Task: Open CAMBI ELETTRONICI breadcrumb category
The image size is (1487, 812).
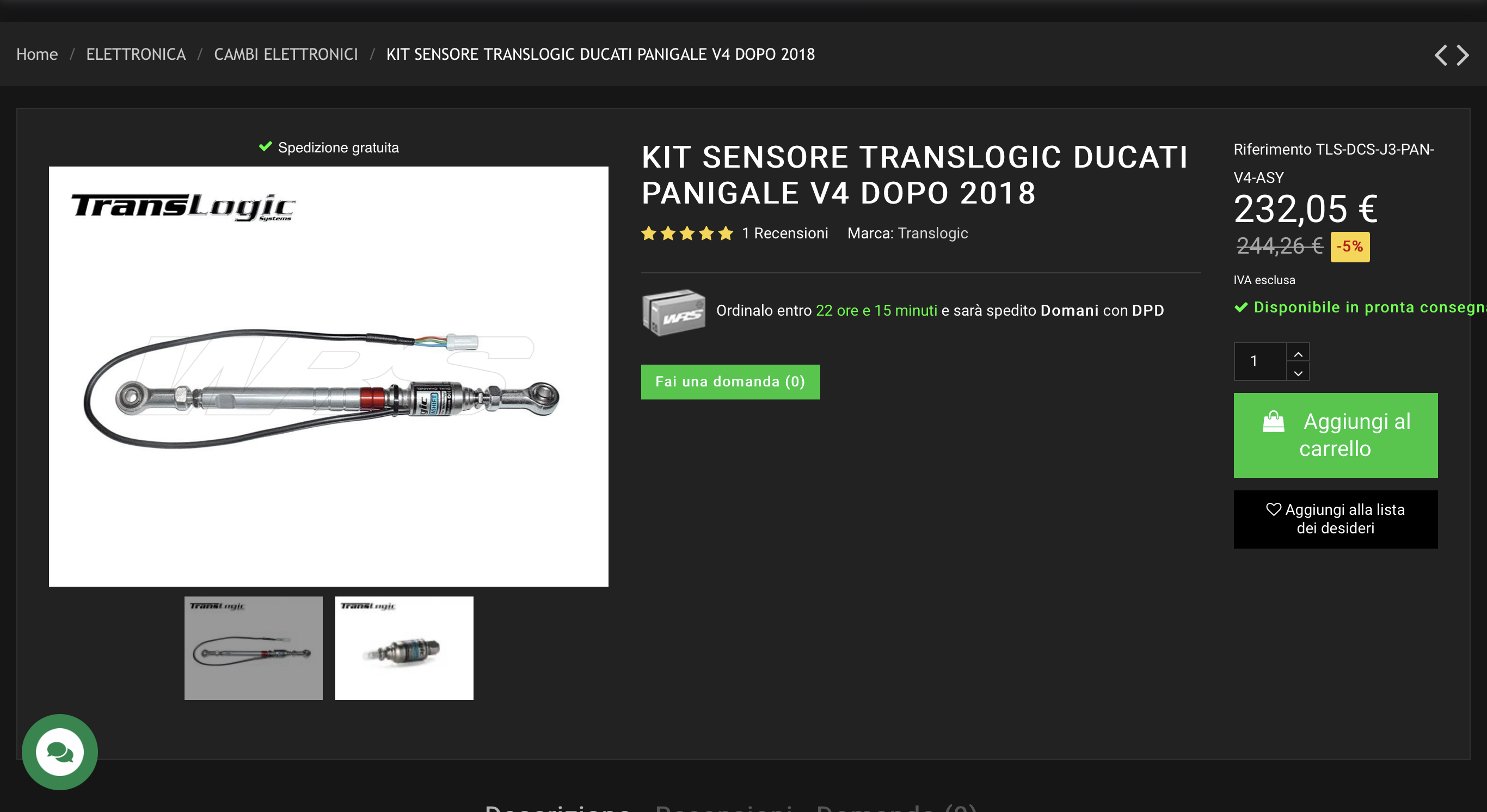Action: [286, 54]
